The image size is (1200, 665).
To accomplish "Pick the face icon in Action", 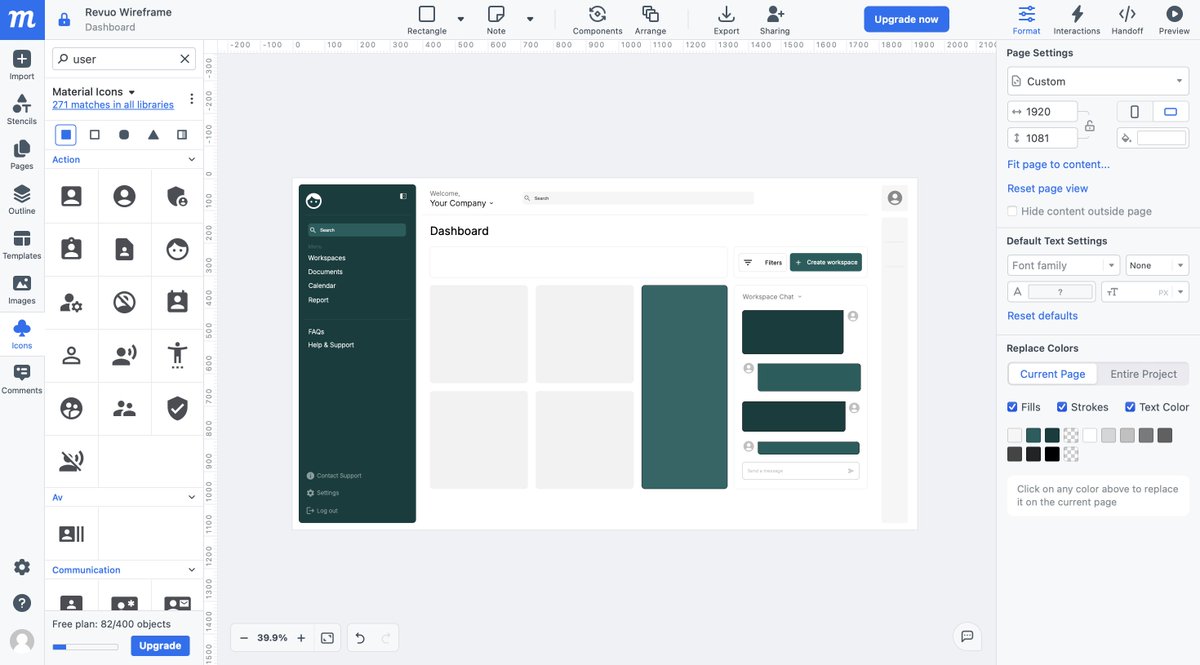I will point(178,249).
